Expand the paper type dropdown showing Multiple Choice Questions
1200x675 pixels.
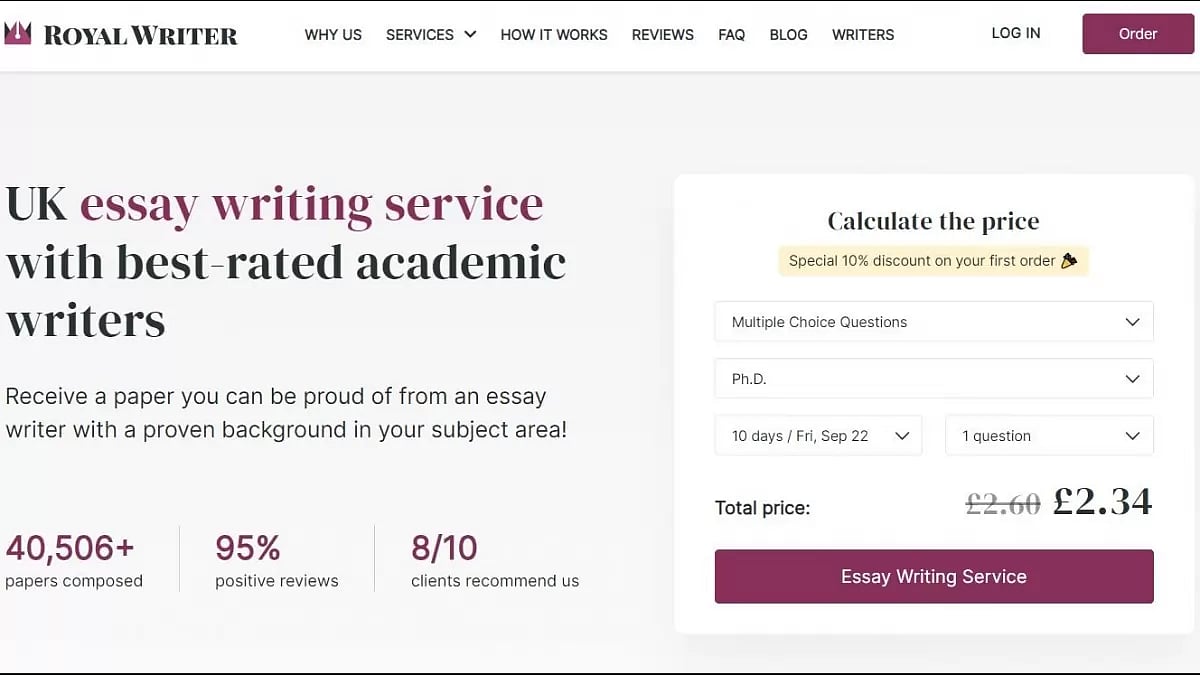point(933,321)
